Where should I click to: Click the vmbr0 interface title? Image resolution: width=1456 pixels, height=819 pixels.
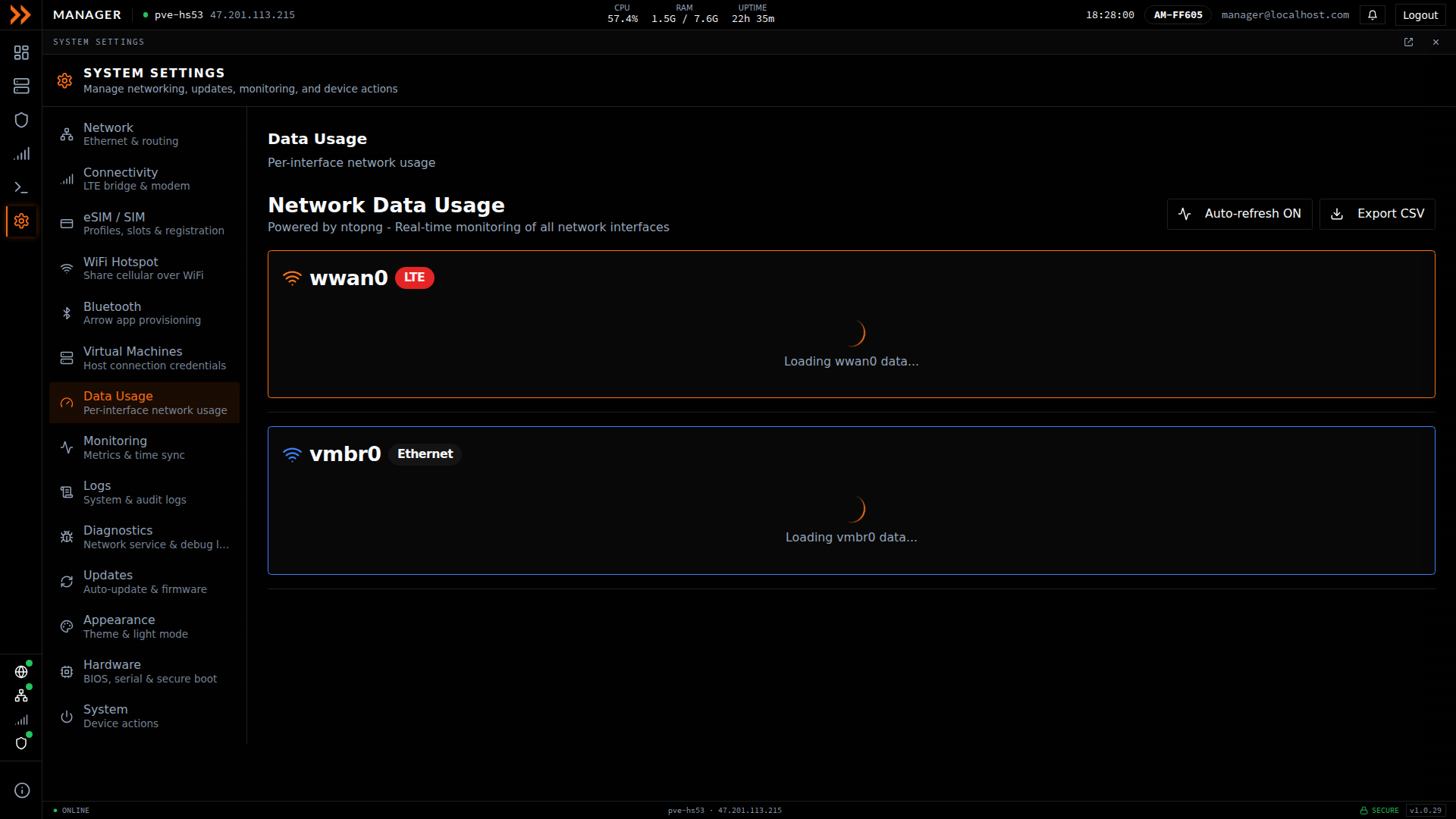click(345, 454)
